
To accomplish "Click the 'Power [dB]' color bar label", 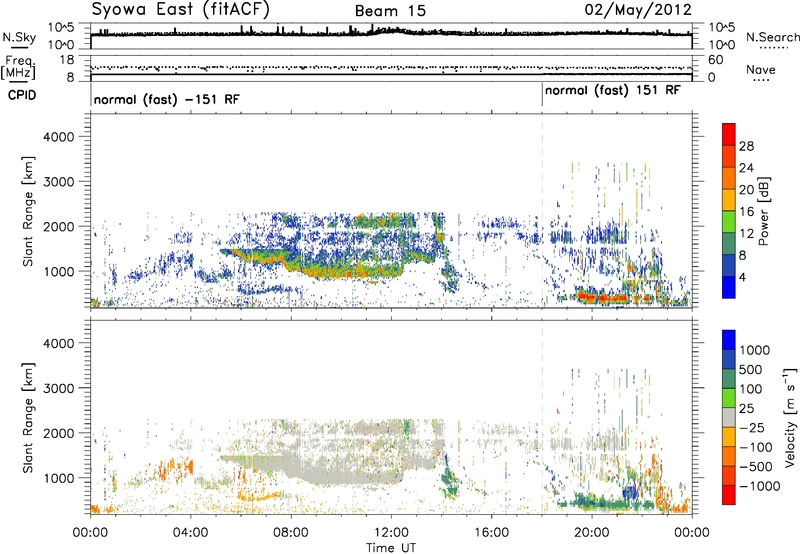I will pos(763,211).
